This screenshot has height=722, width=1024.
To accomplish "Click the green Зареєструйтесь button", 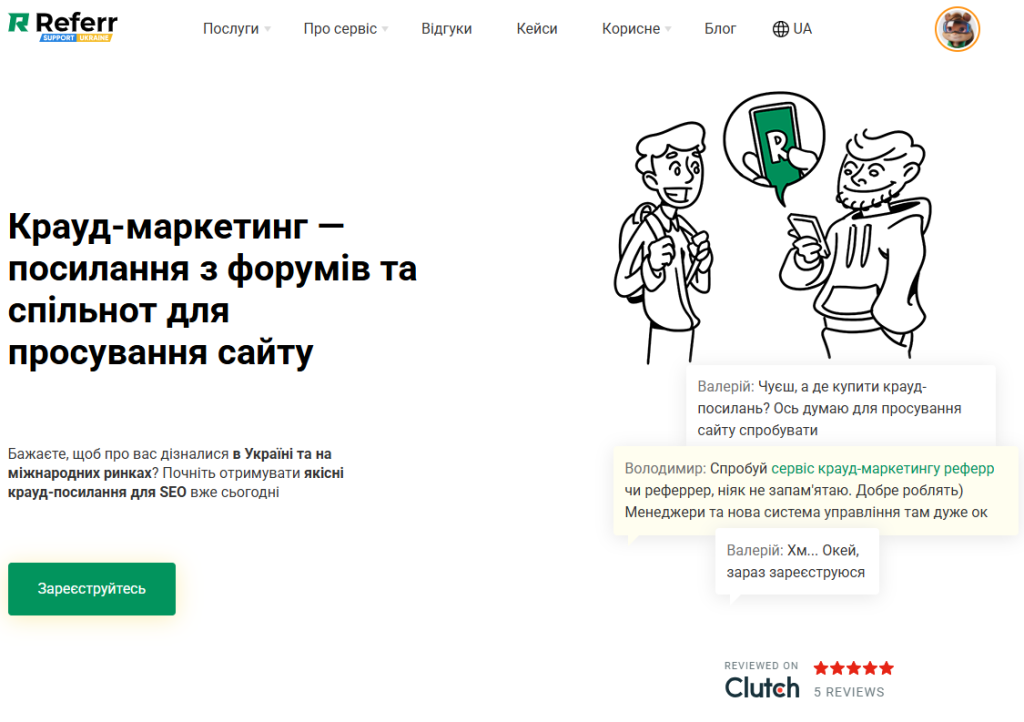I will 92,589.
